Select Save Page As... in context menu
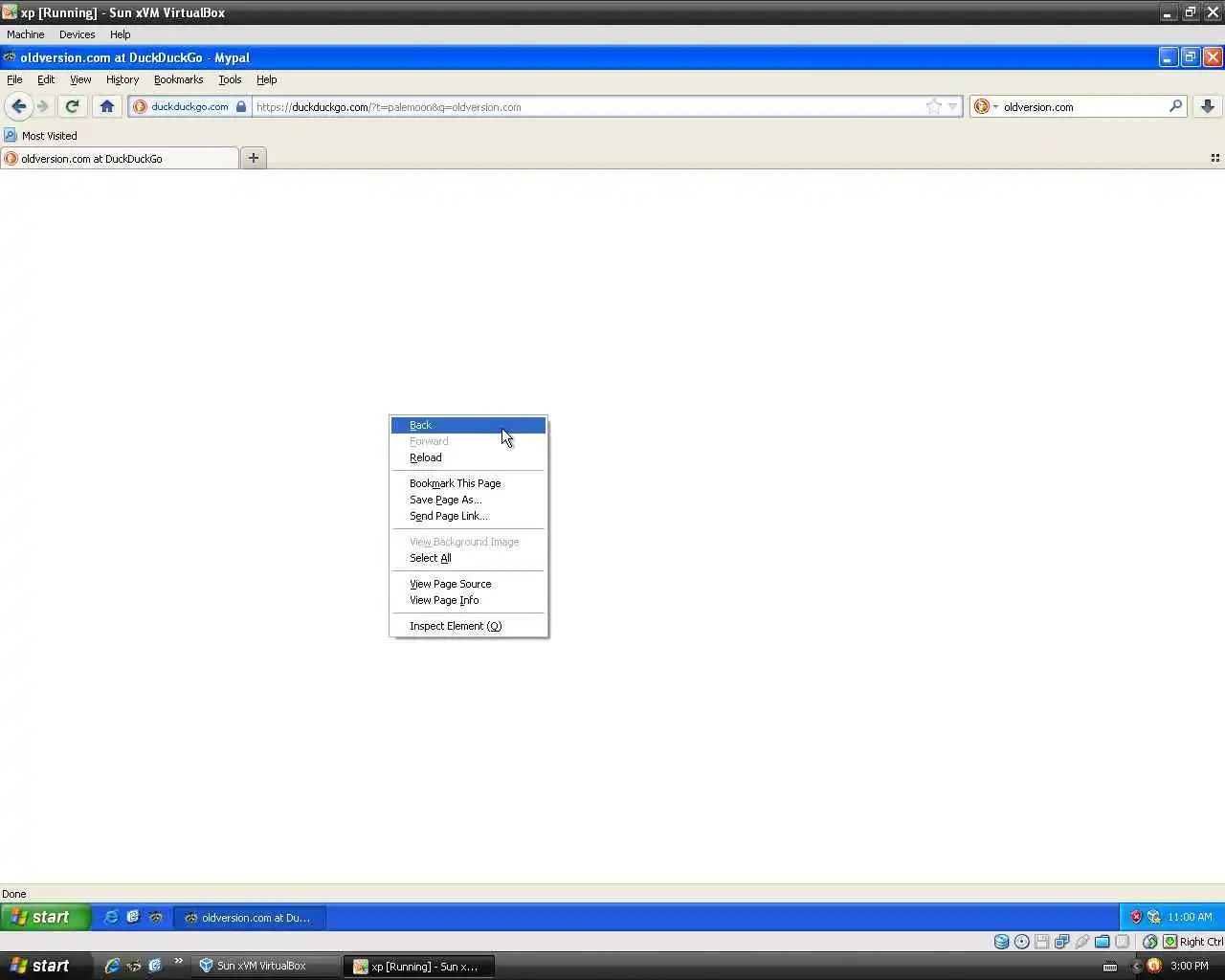This screenshot has width=1225, height=980. 468,500
